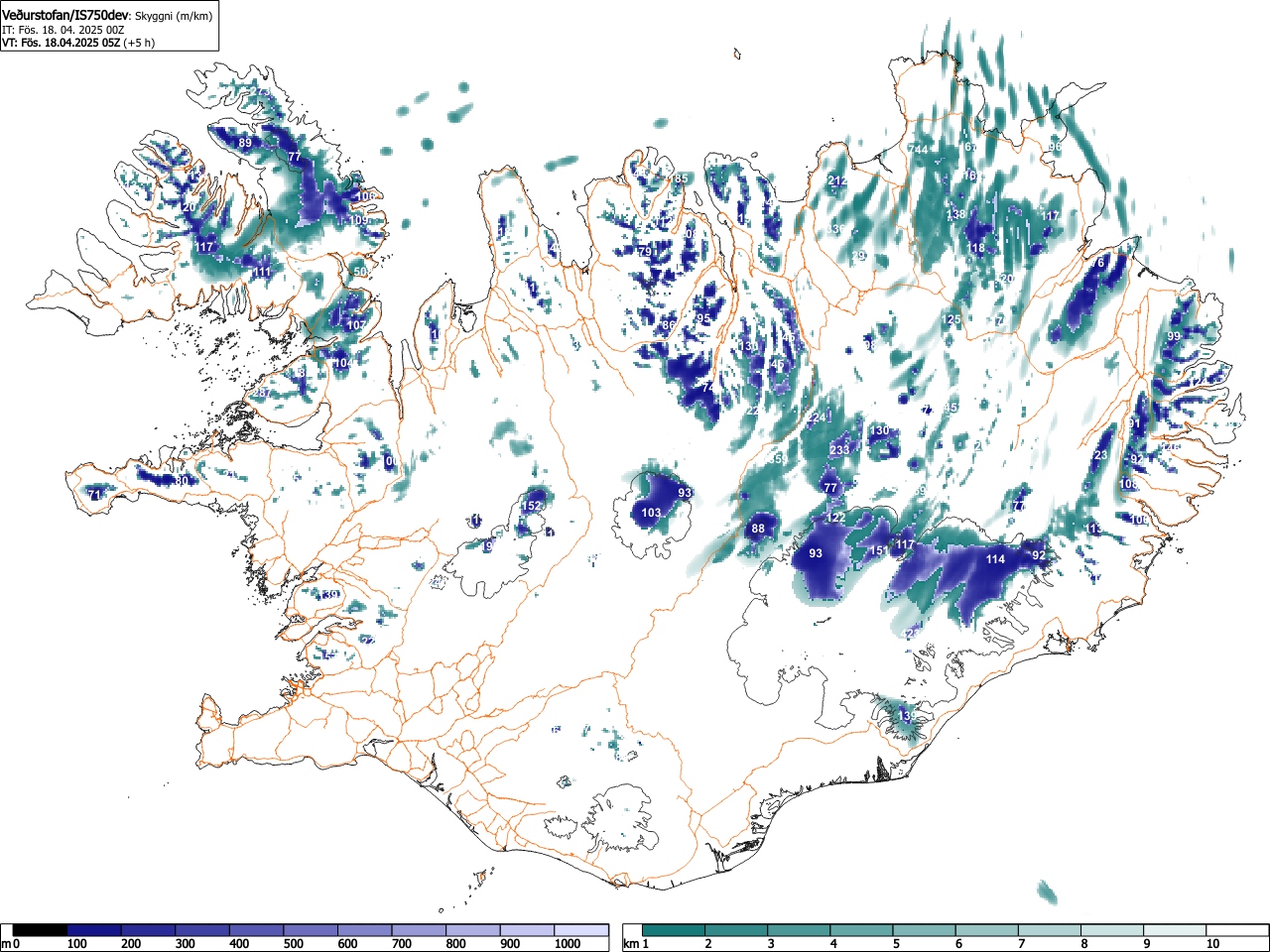
Task: Click the 88 visibility value label
Action: point(758,529)
